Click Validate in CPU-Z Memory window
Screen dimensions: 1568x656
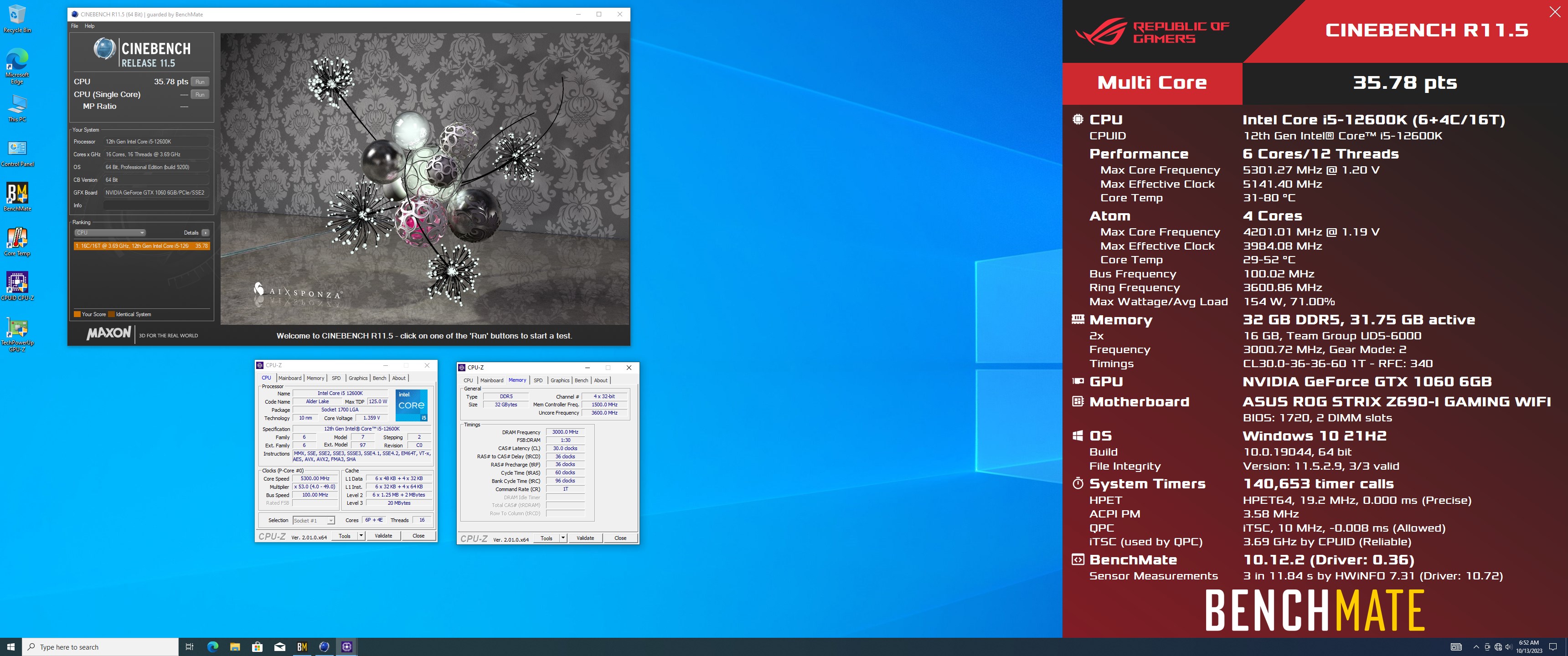(x=586, y=538)
